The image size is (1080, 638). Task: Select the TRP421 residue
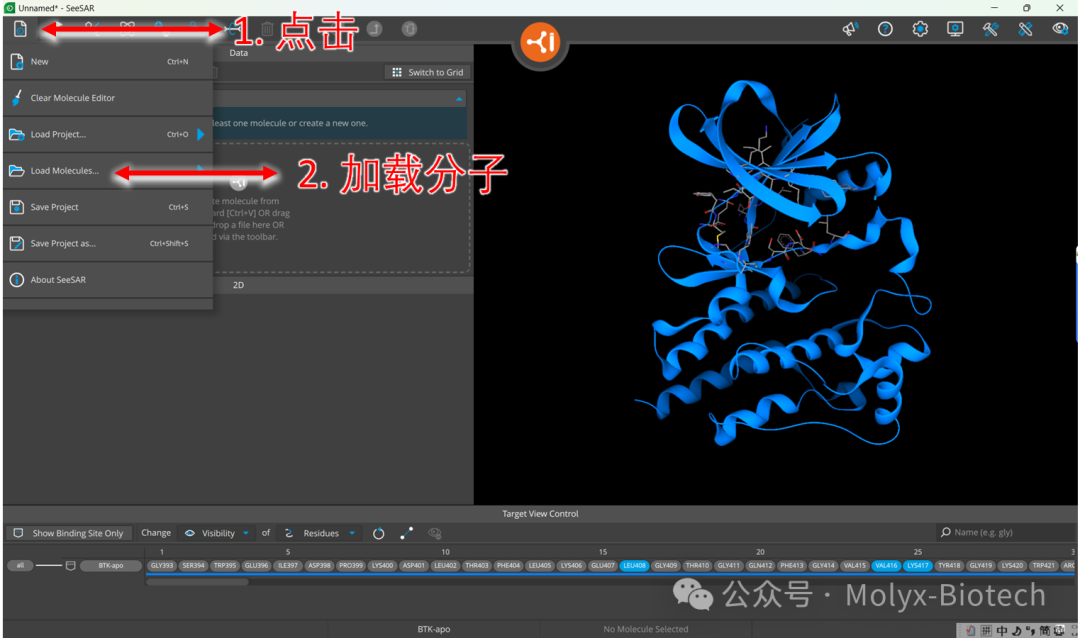pyautogui.click(x=1043, y=566)
